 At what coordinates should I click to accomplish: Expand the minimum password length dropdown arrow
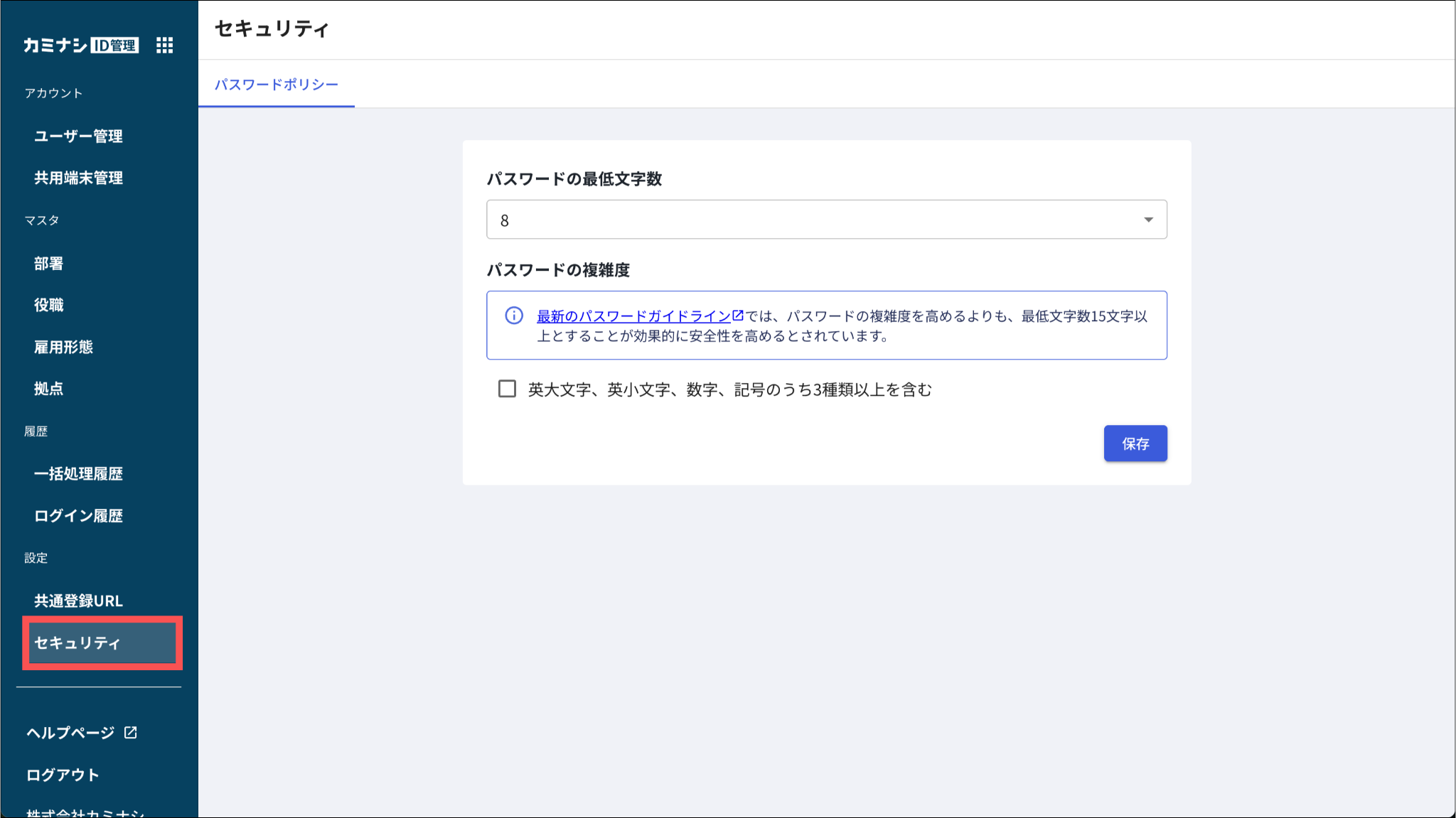[x=1148, y=220]
